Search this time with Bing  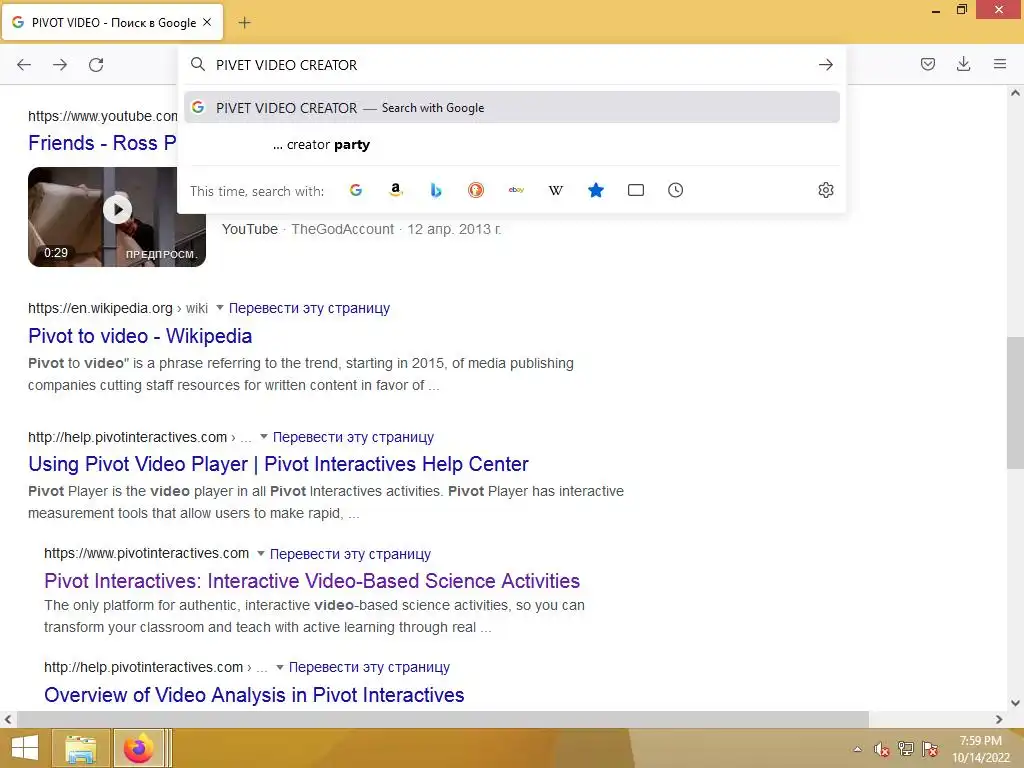tap(436, 190)
